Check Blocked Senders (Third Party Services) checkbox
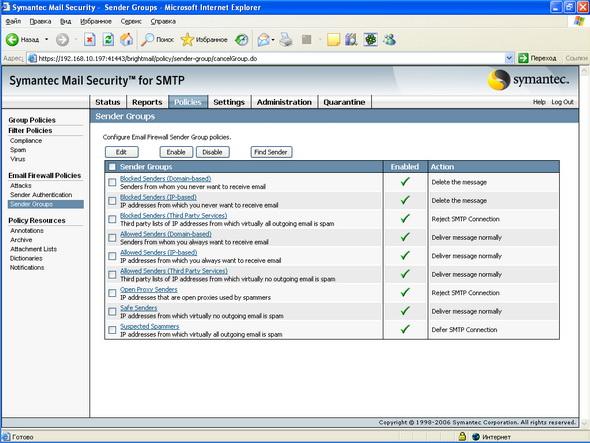Screen dimensions: 590x443 (x=112, y=219)
